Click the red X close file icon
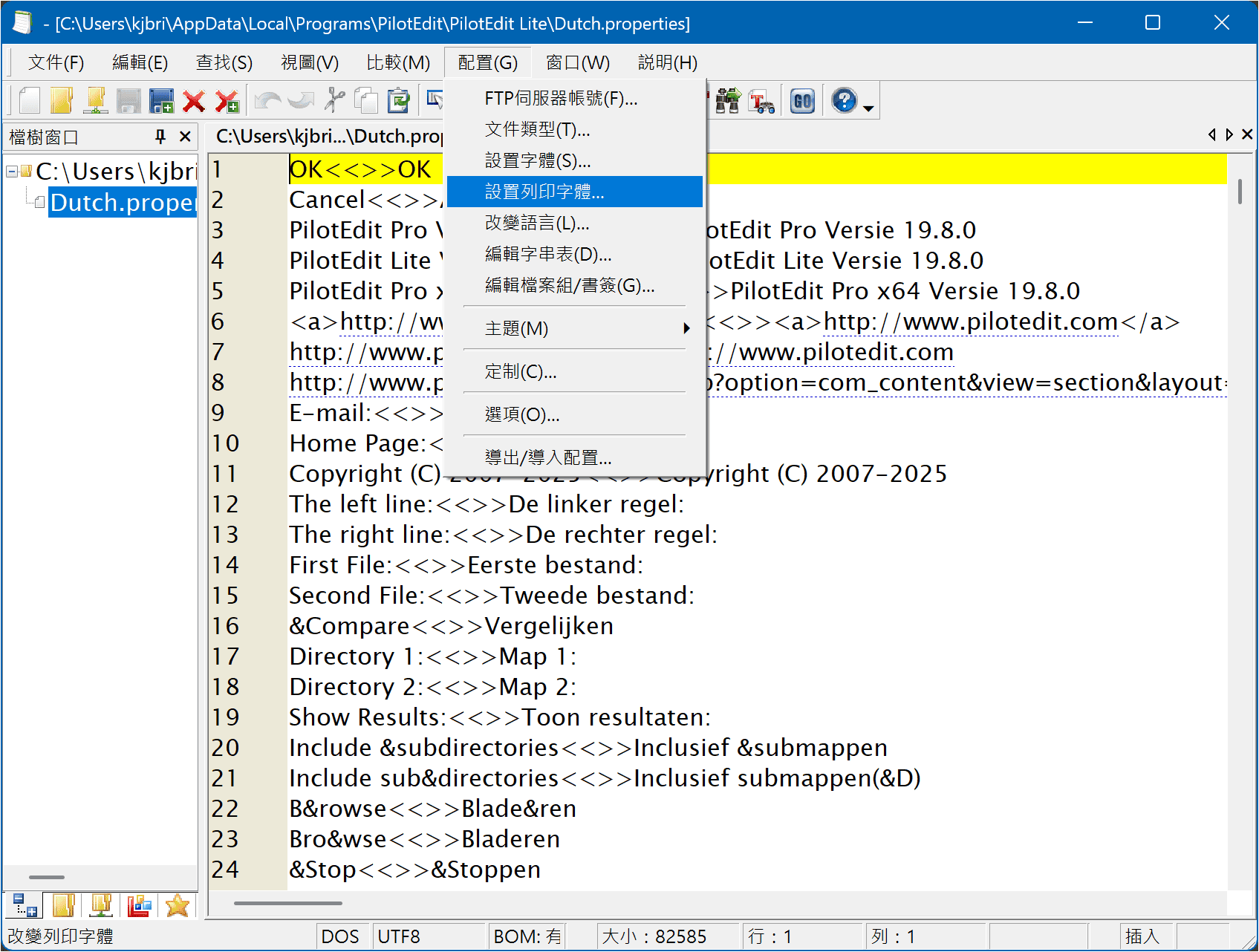 coord(194,100)
